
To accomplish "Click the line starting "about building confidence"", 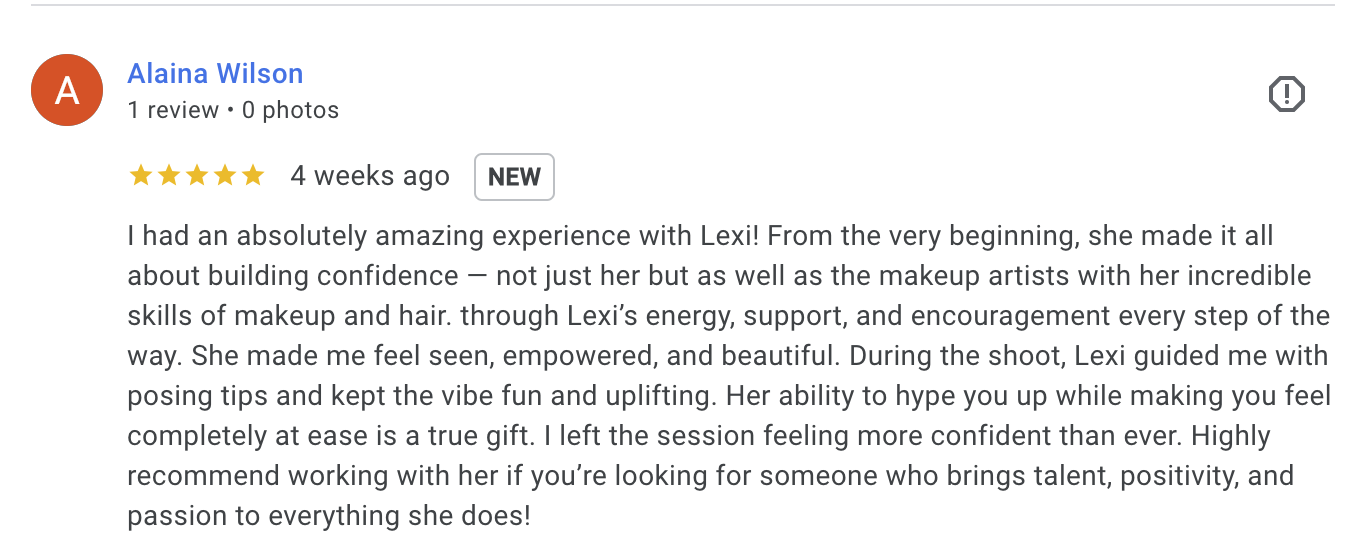I will click(719, 276).
